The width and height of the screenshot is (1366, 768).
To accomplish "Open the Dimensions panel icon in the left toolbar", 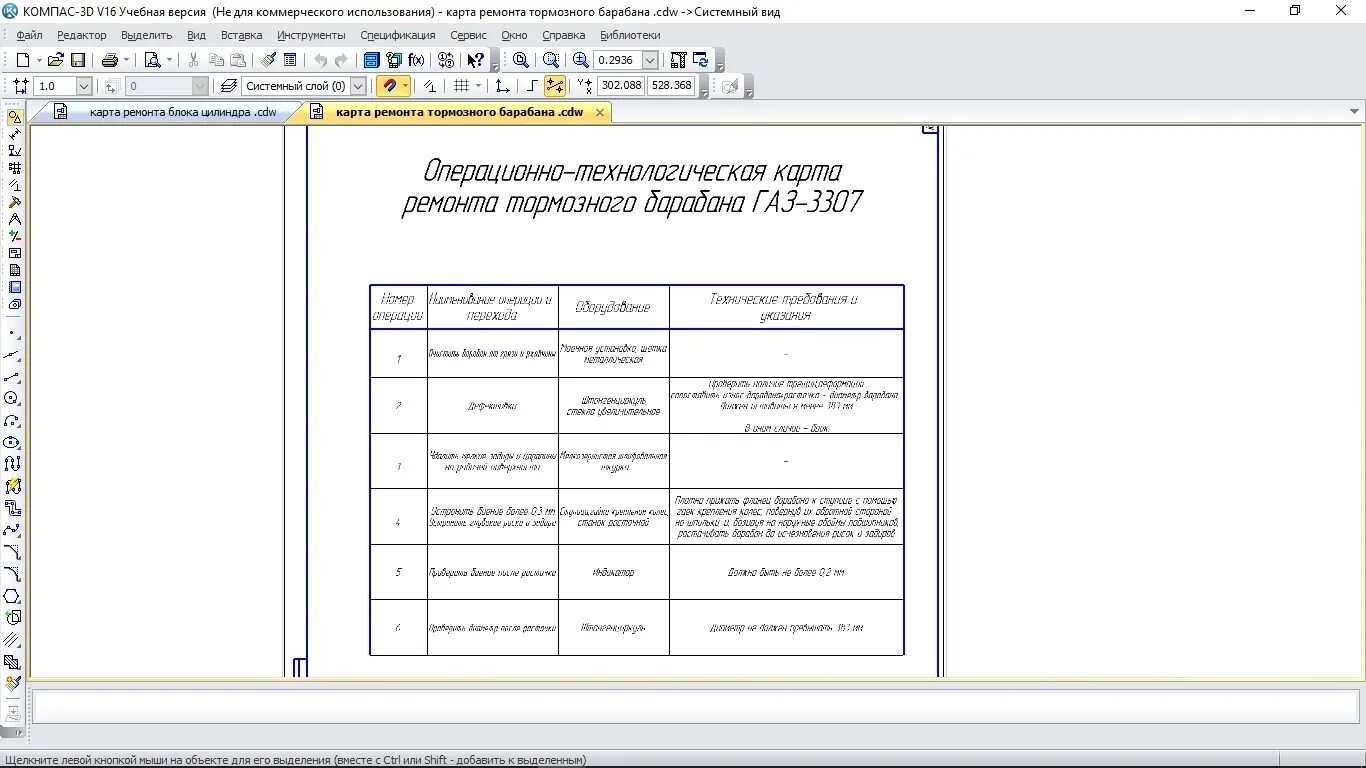I will tap(14, 134).
